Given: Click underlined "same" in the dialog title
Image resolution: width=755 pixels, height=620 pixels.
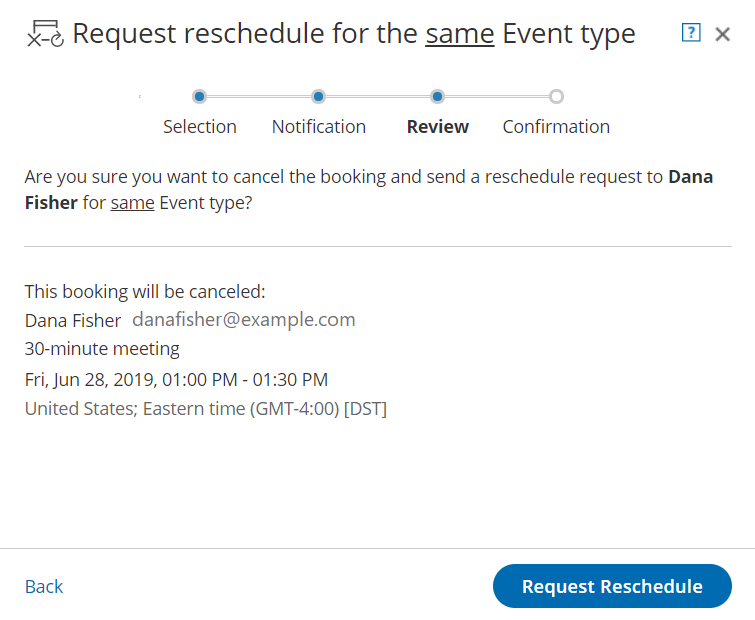Looking at the screenshot, I should [x=460, y=34].
